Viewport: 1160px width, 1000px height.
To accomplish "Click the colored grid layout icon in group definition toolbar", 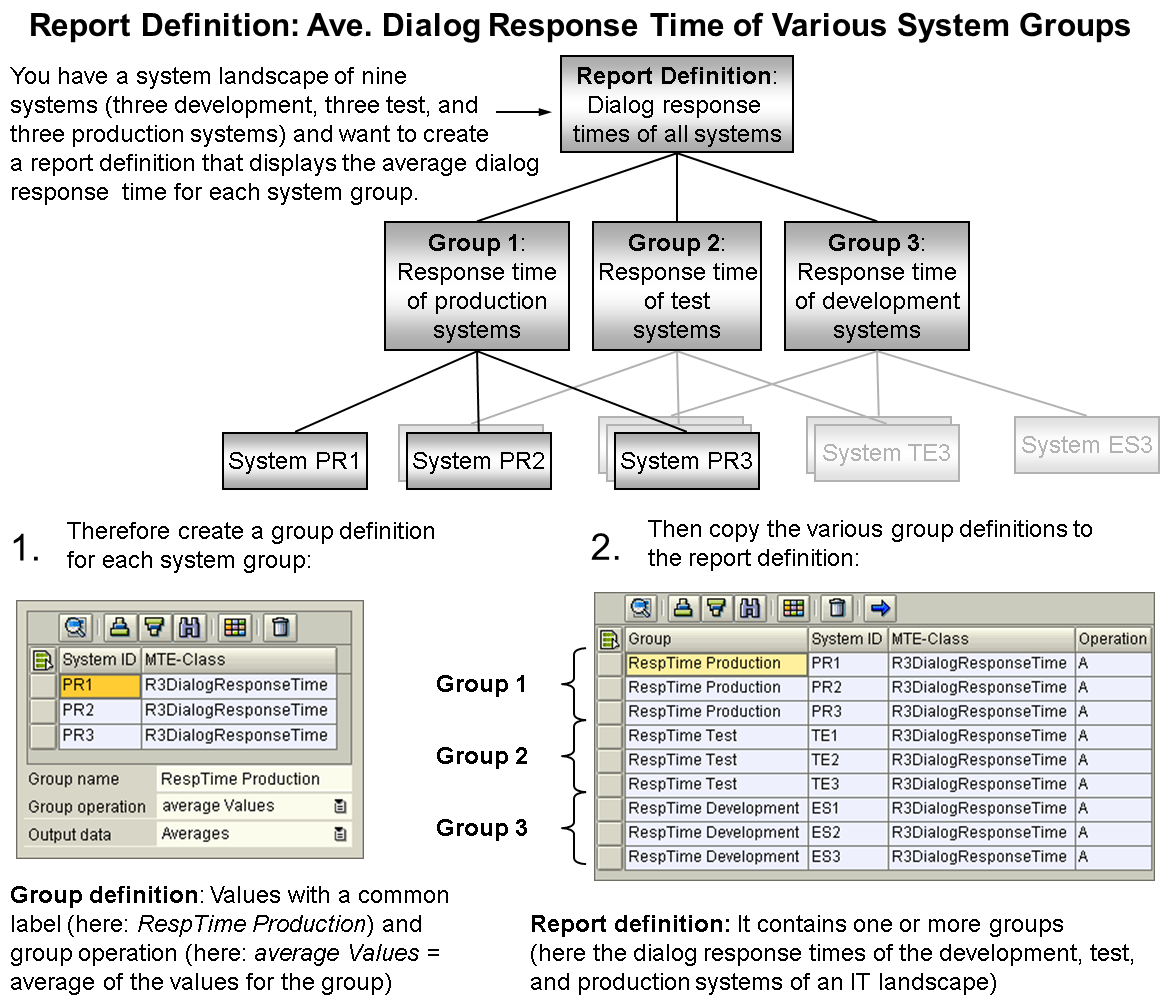I will (x=235, y=627).
